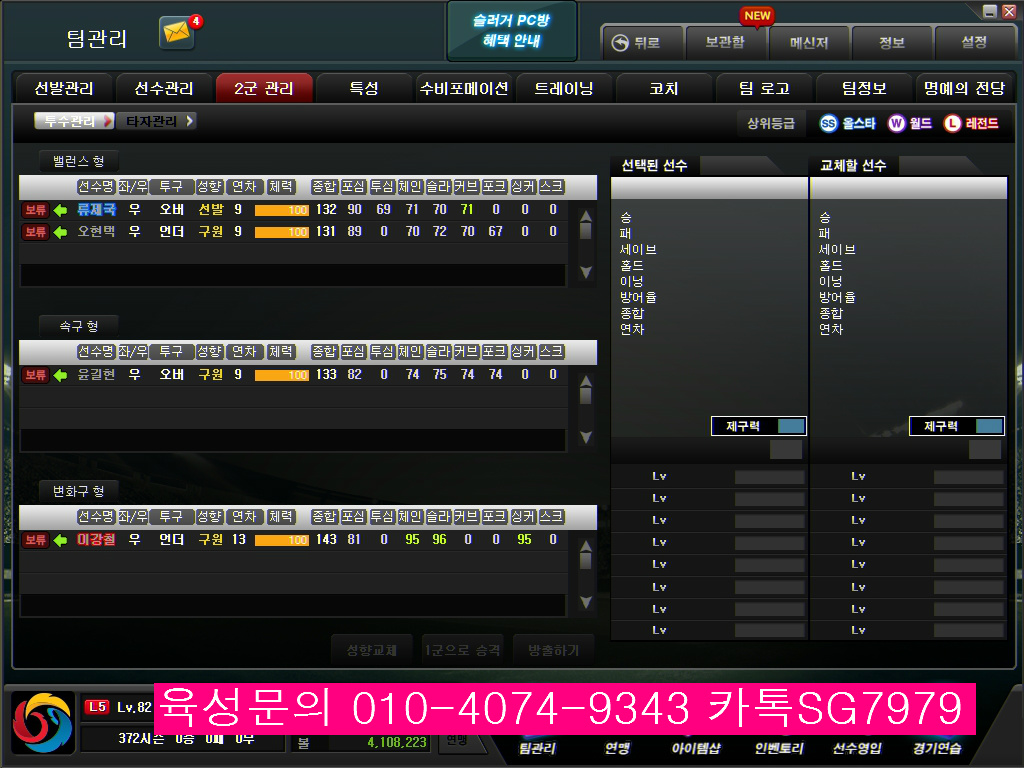
Task: Open the 메신저 messenger
Action: click(808, 43)
